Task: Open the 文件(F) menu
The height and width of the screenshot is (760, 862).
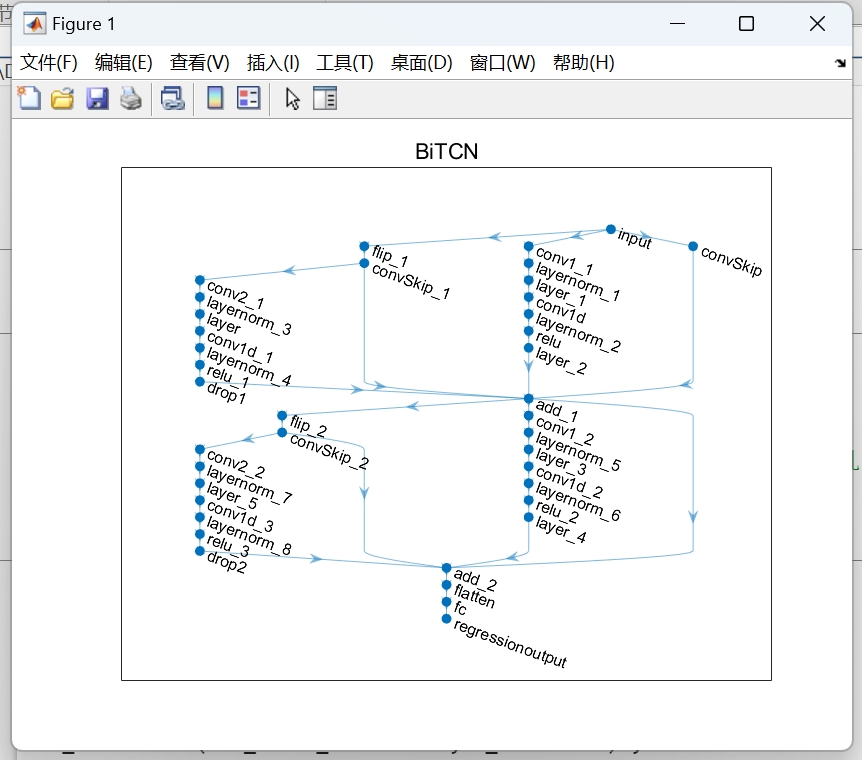Action: pyautogui.click(x=49, y=62)
